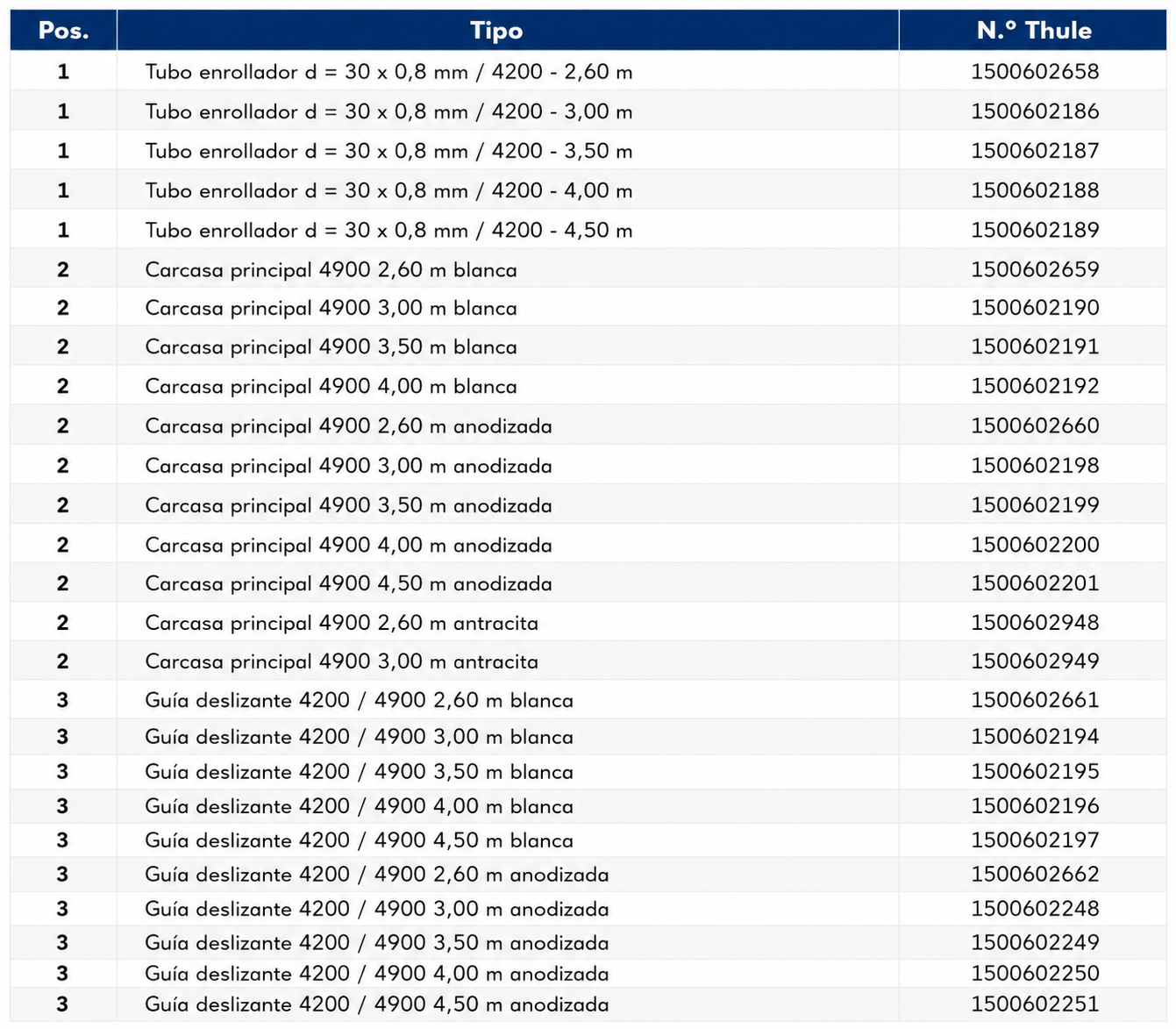This screenshot has width=1176, height=1029.
Task: Select part number 1500602198
Action: [1035, 465]
